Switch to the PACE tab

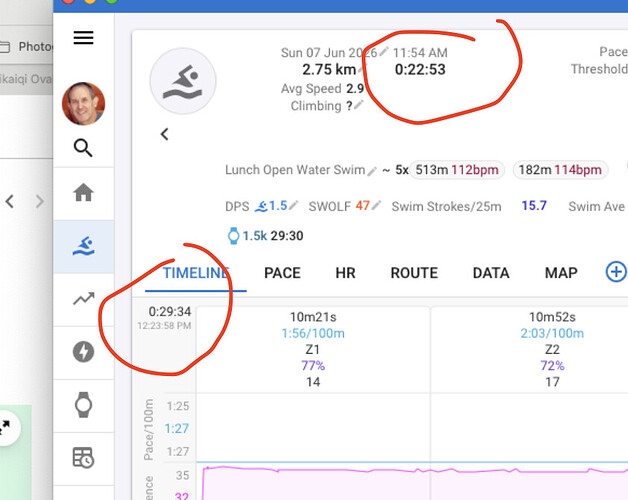click(282, 273)
